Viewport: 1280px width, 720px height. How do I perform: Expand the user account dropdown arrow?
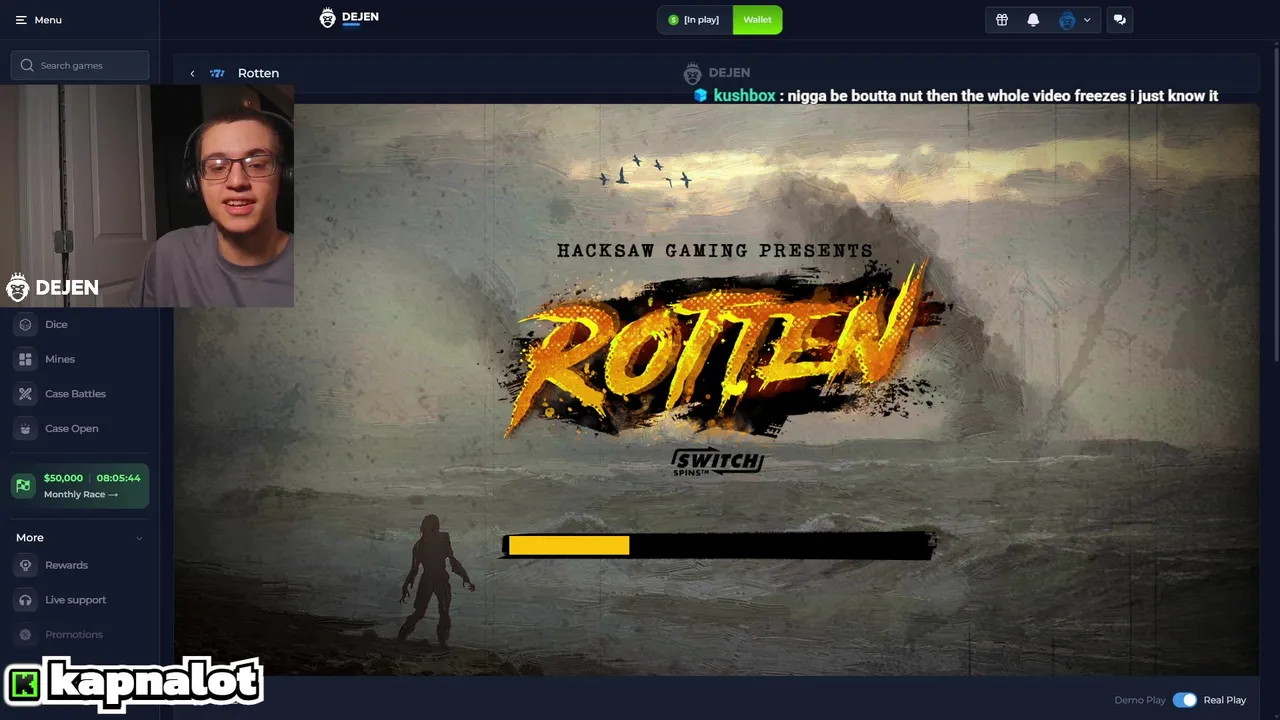coord(1087,20)
